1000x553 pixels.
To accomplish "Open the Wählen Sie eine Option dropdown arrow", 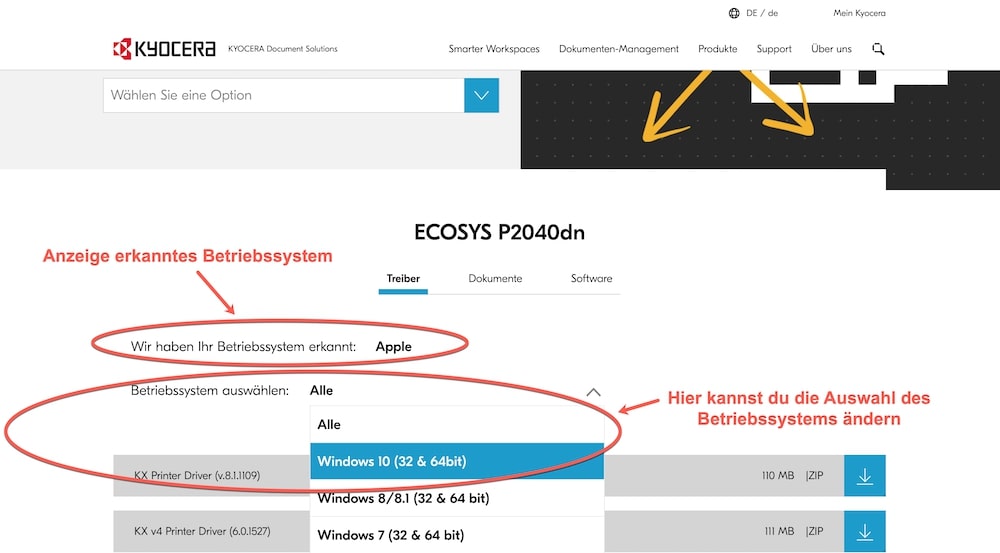I will [482, 95].
